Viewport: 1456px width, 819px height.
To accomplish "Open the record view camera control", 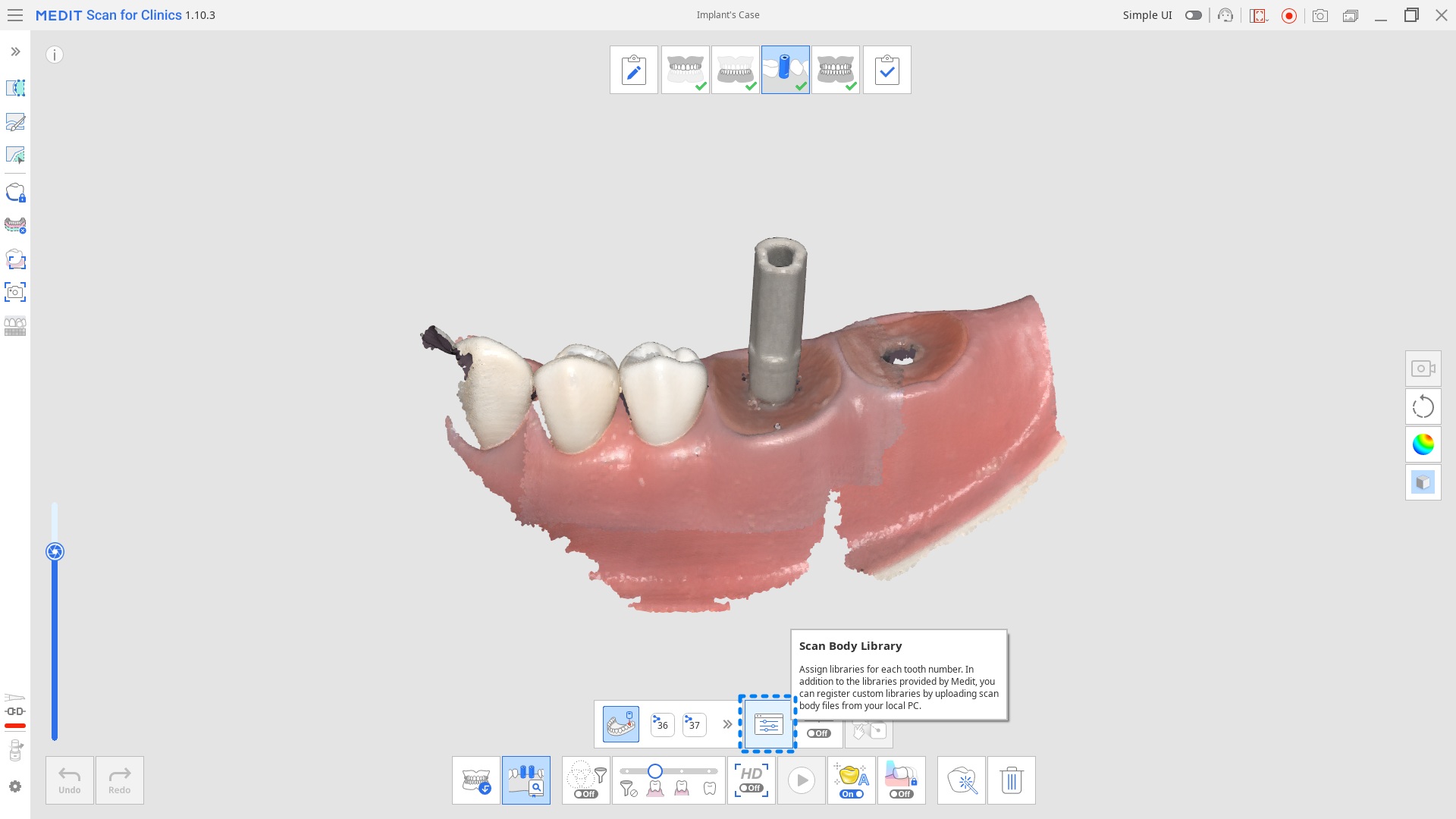I will pos(1423,369).
